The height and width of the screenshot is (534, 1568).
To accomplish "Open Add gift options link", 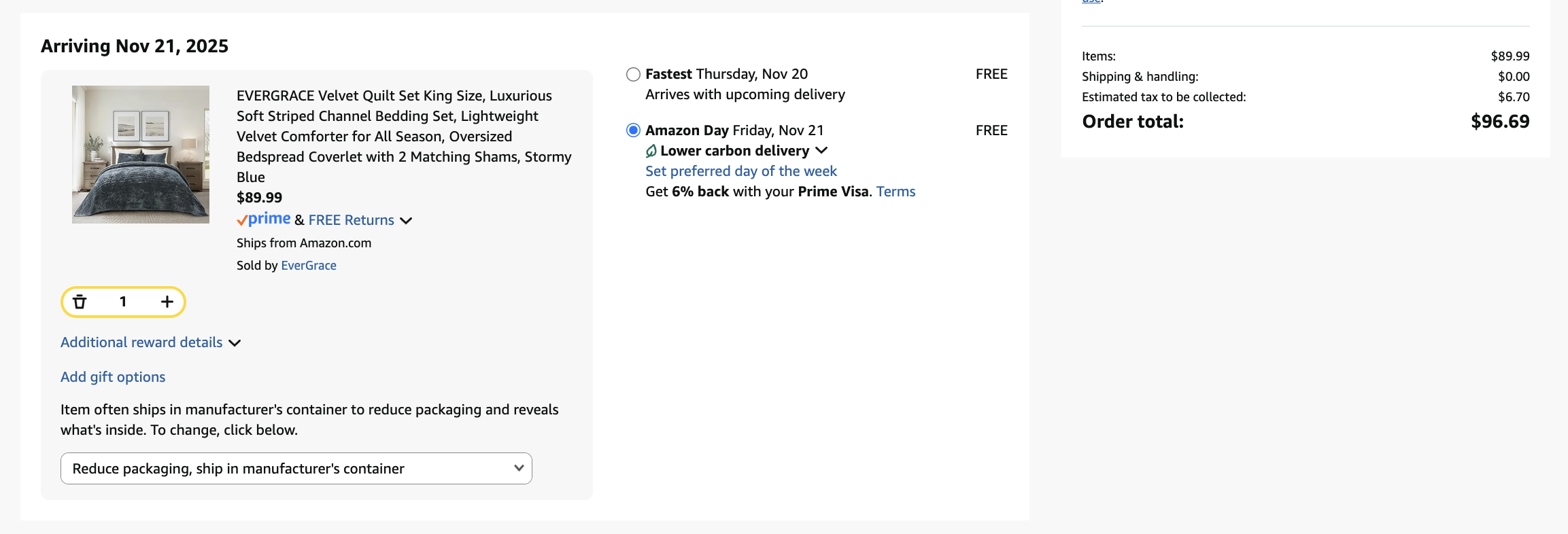I will coord(113,377).
